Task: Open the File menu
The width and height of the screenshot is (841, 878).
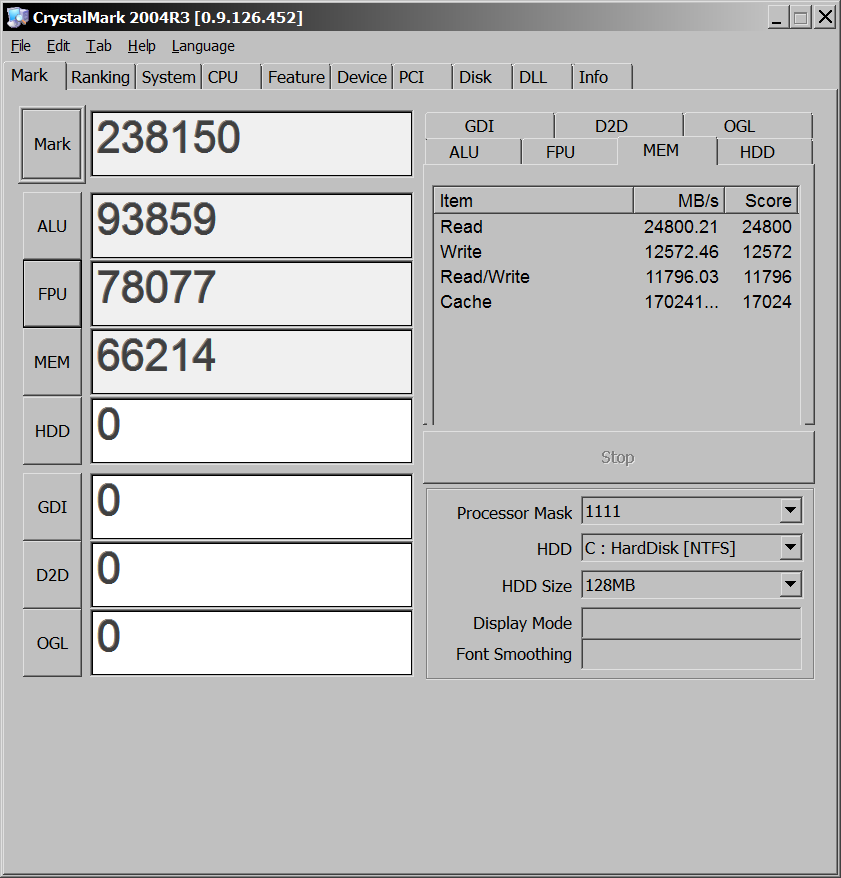Action: click(x=21, y=46)
